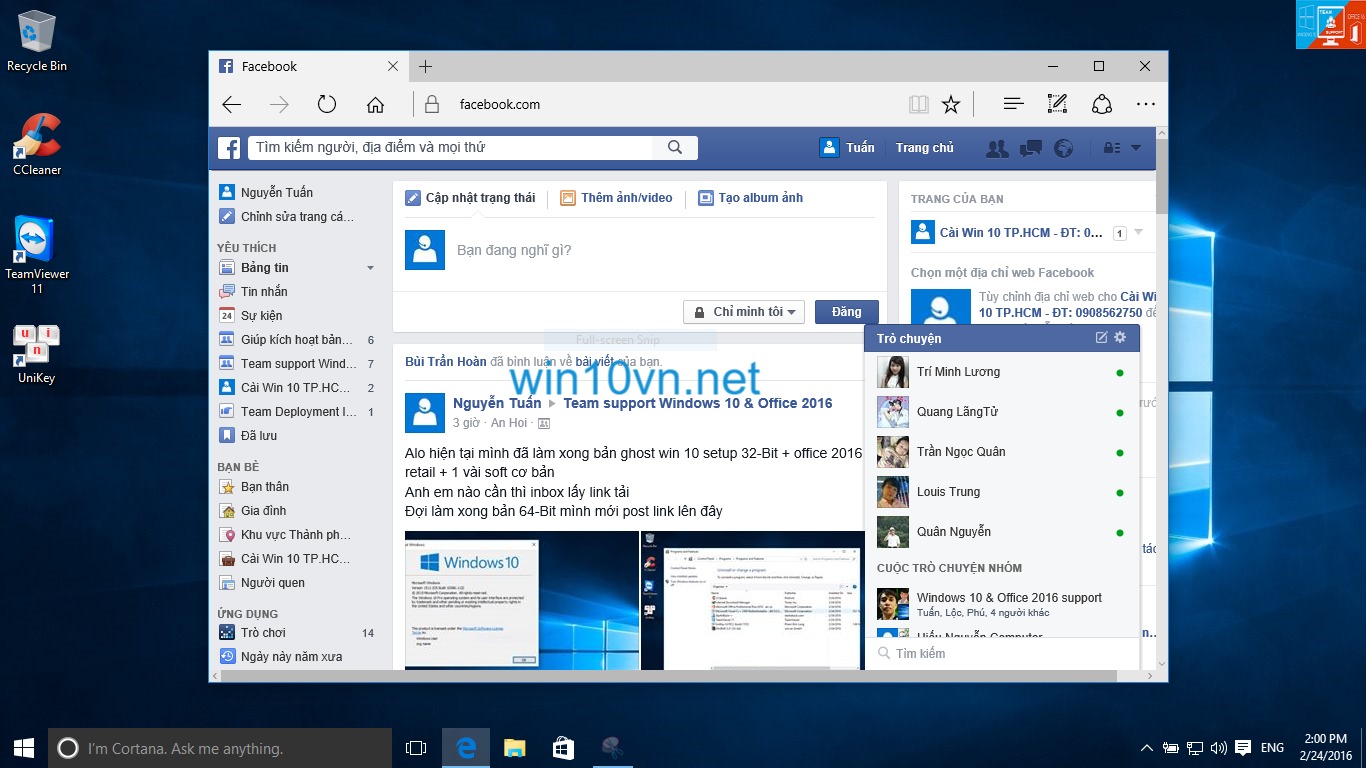Open Action Center notification icon
This screenshot has width=1366, height=768.
pyautogui.click(x=1242, y=747)
